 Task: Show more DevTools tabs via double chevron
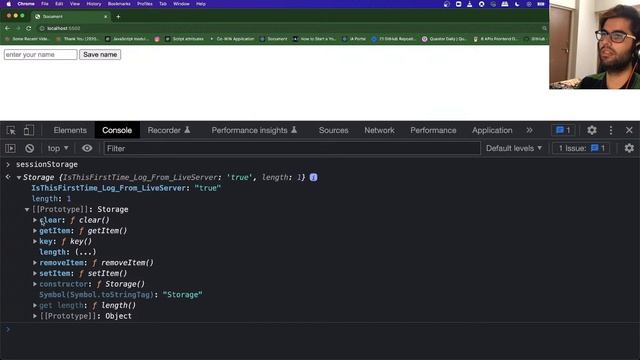529,130
